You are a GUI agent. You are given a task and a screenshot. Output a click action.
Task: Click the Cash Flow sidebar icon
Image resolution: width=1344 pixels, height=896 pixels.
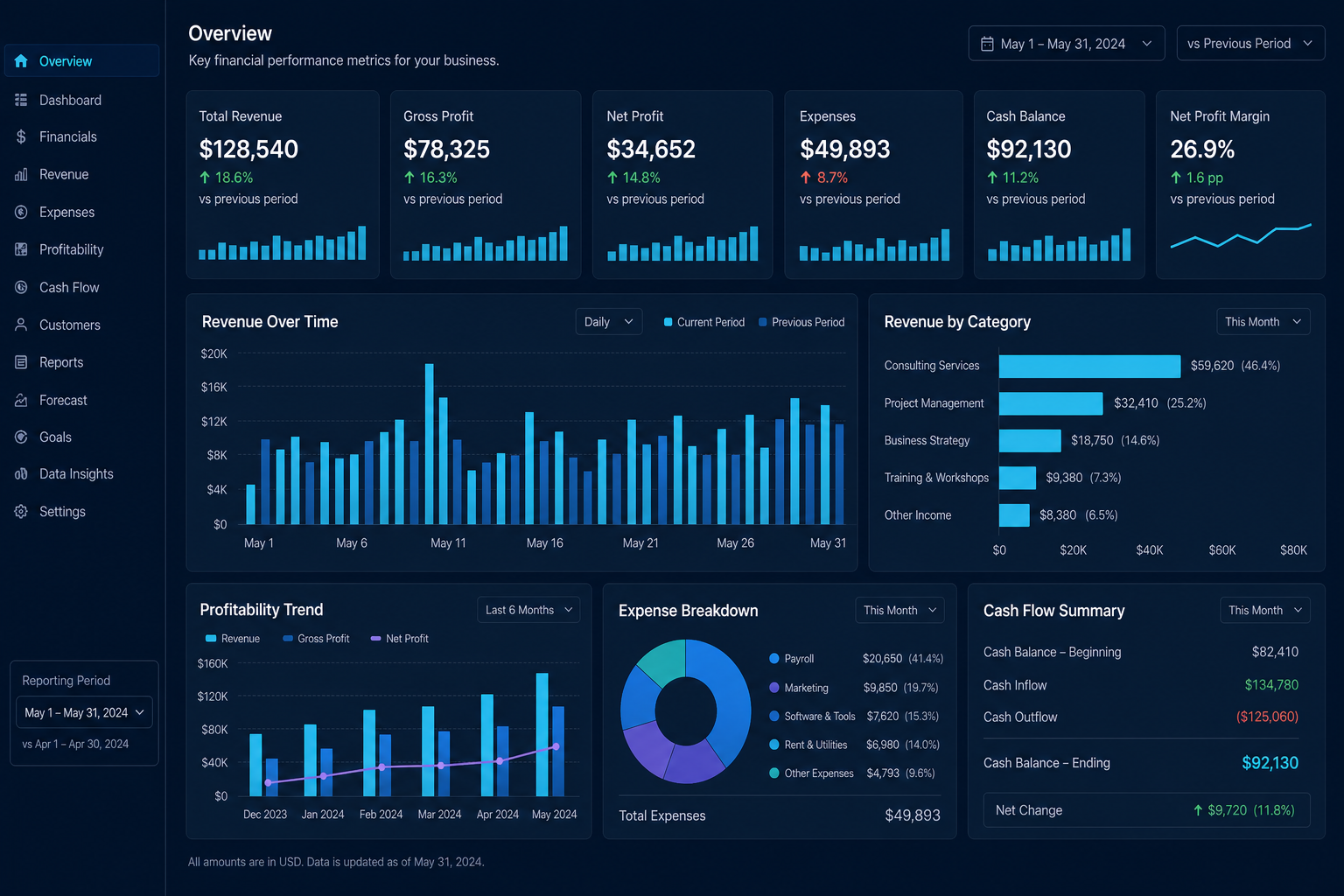(21, 287)
